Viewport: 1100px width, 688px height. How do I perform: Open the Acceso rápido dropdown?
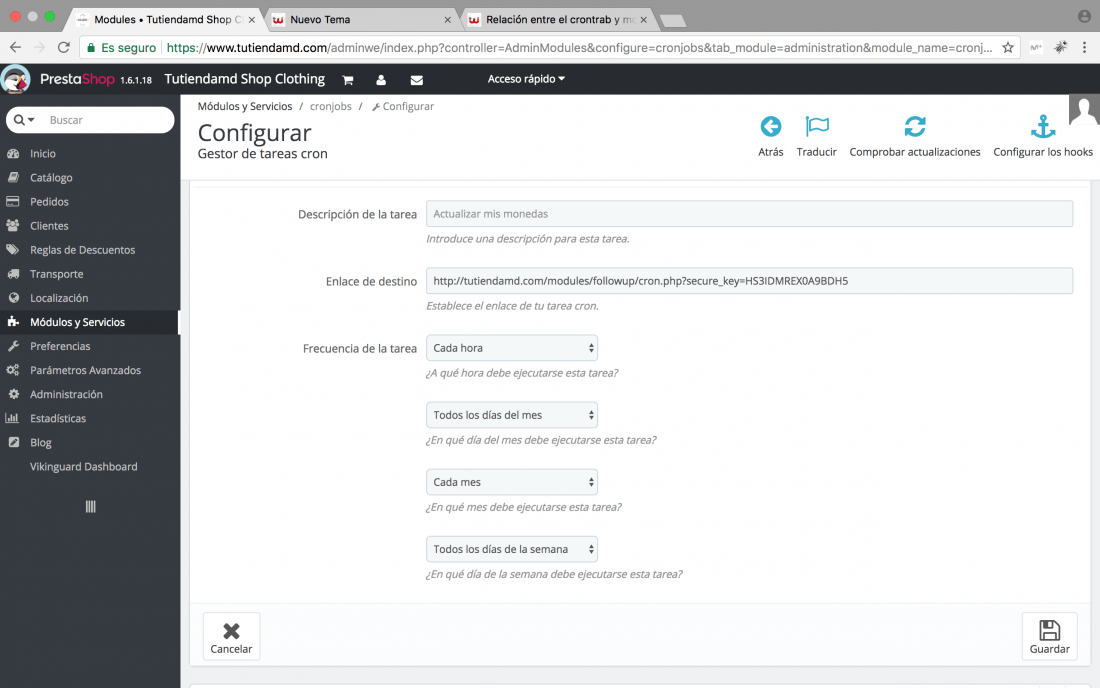[x=526, y=79]
